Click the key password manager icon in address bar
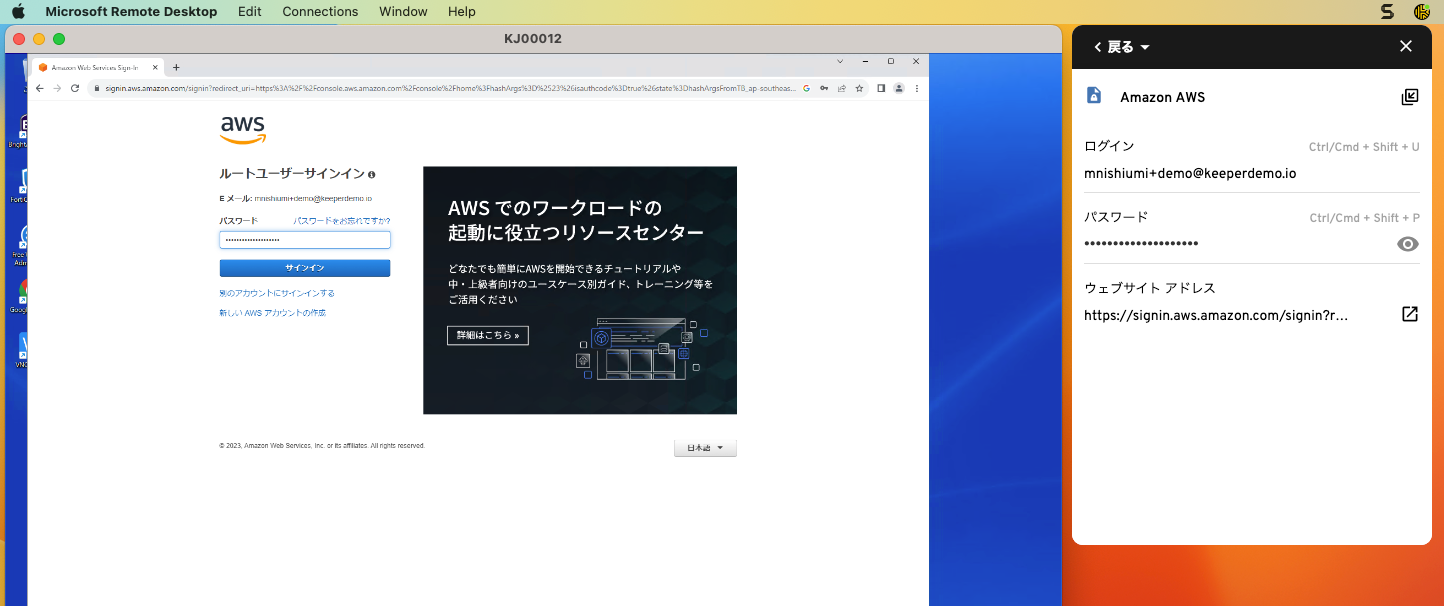1444x606 pixels. [824, 88]
